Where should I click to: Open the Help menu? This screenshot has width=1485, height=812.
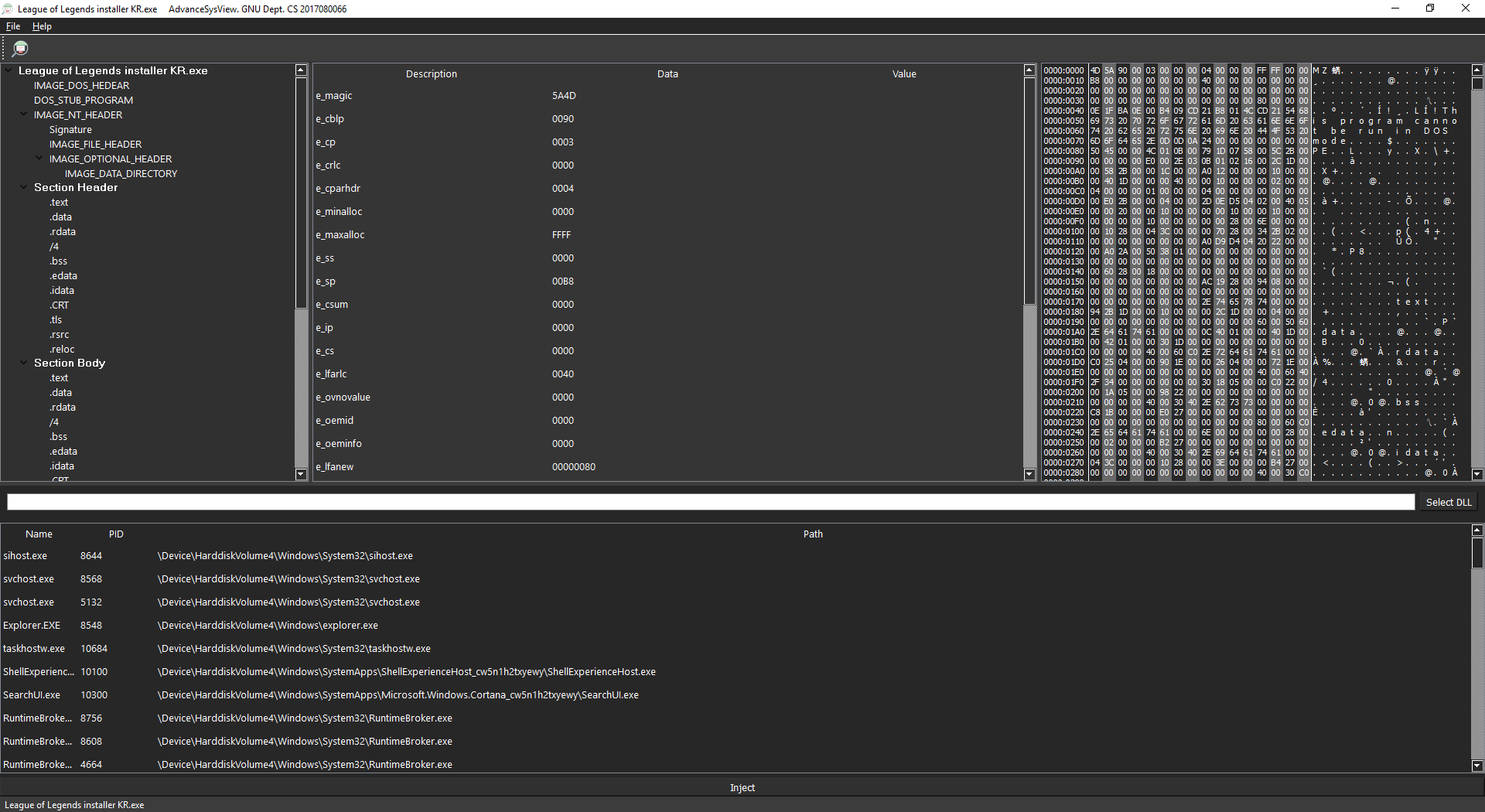tap(42, 26)
